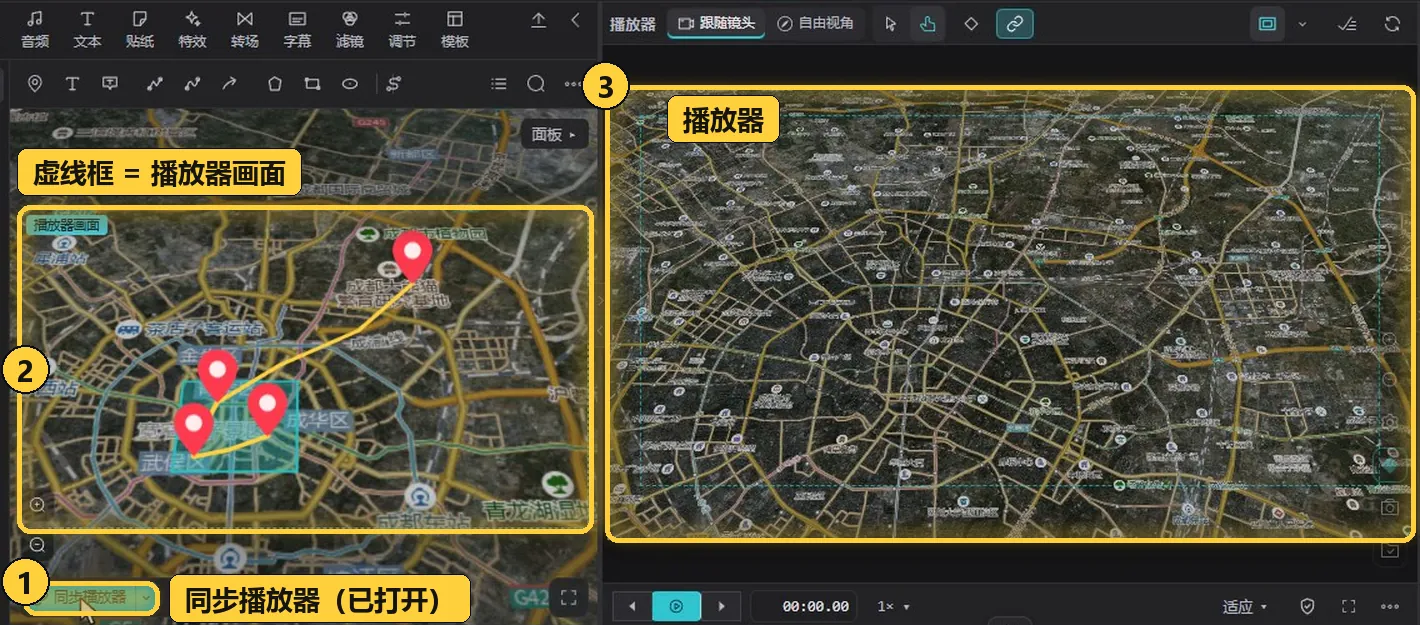Open the 文本 text panel
1420x625 pixels.
pos(87,30)
